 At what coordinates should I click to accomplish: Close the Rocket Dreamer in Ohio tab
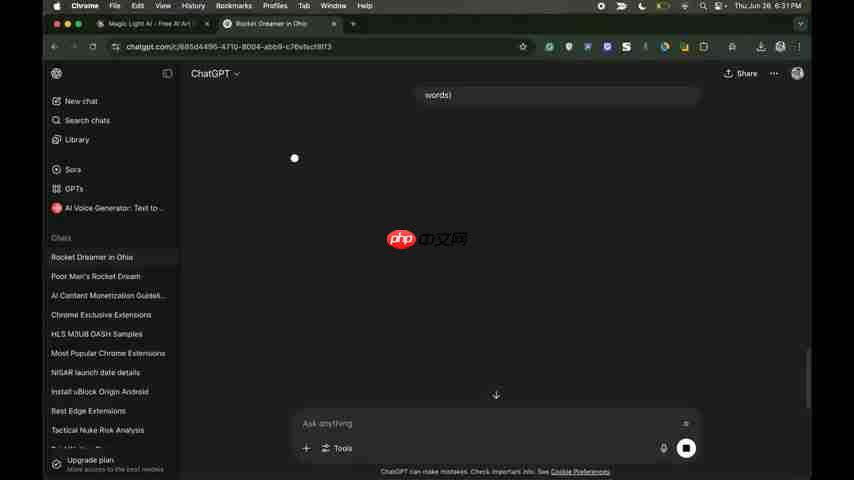334,24
